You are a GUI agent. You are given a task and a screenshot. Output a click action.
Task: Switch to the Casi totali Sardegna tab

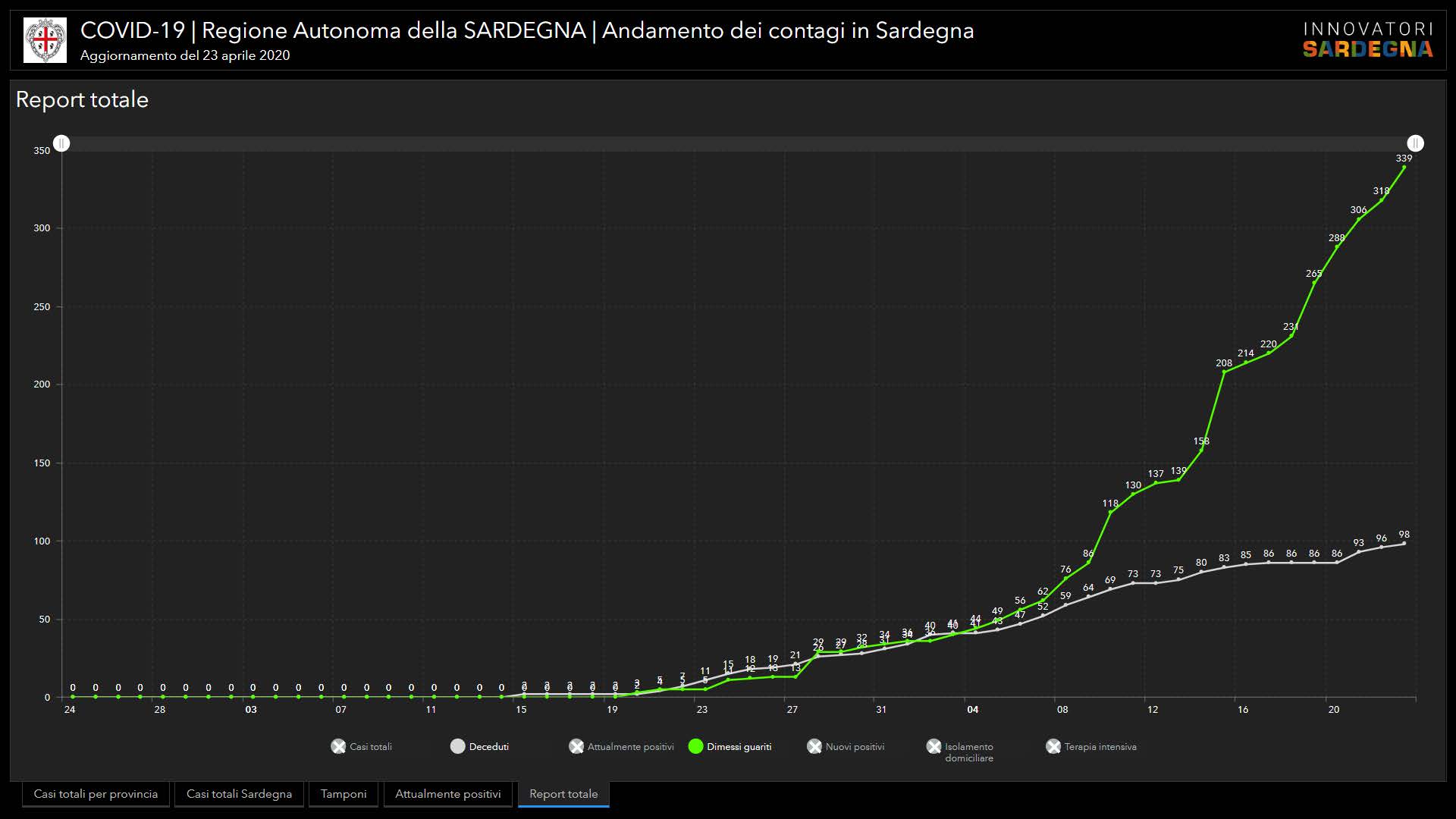pos(239,794)
